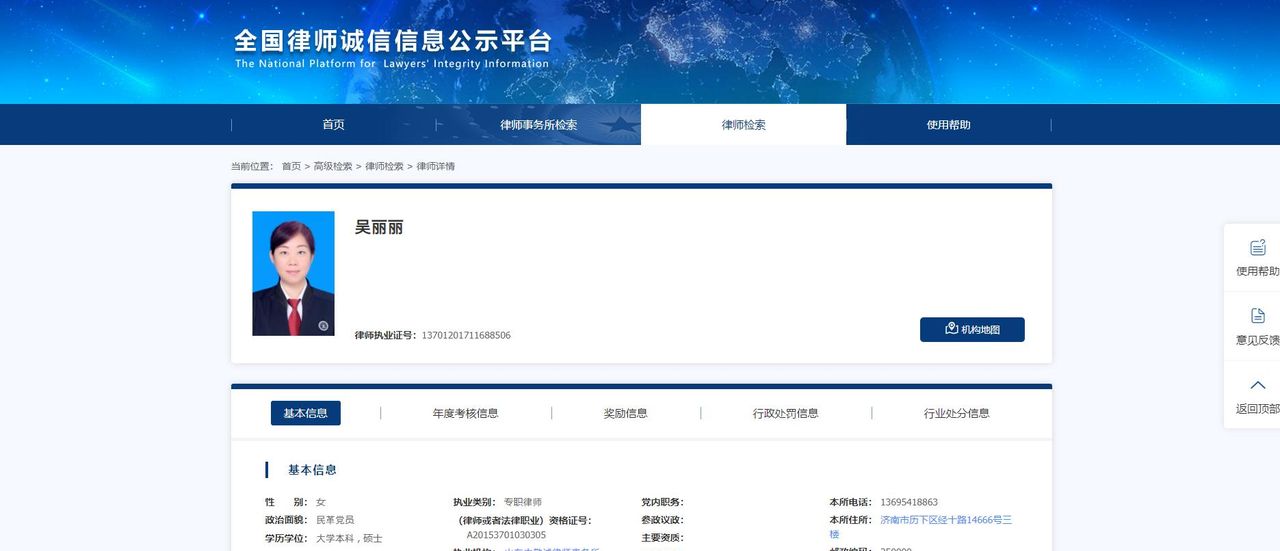Screen dimensions: 1280x551
Task: Click phone number 13695418863
Action: pyautogui.click(x=908, y=502)
